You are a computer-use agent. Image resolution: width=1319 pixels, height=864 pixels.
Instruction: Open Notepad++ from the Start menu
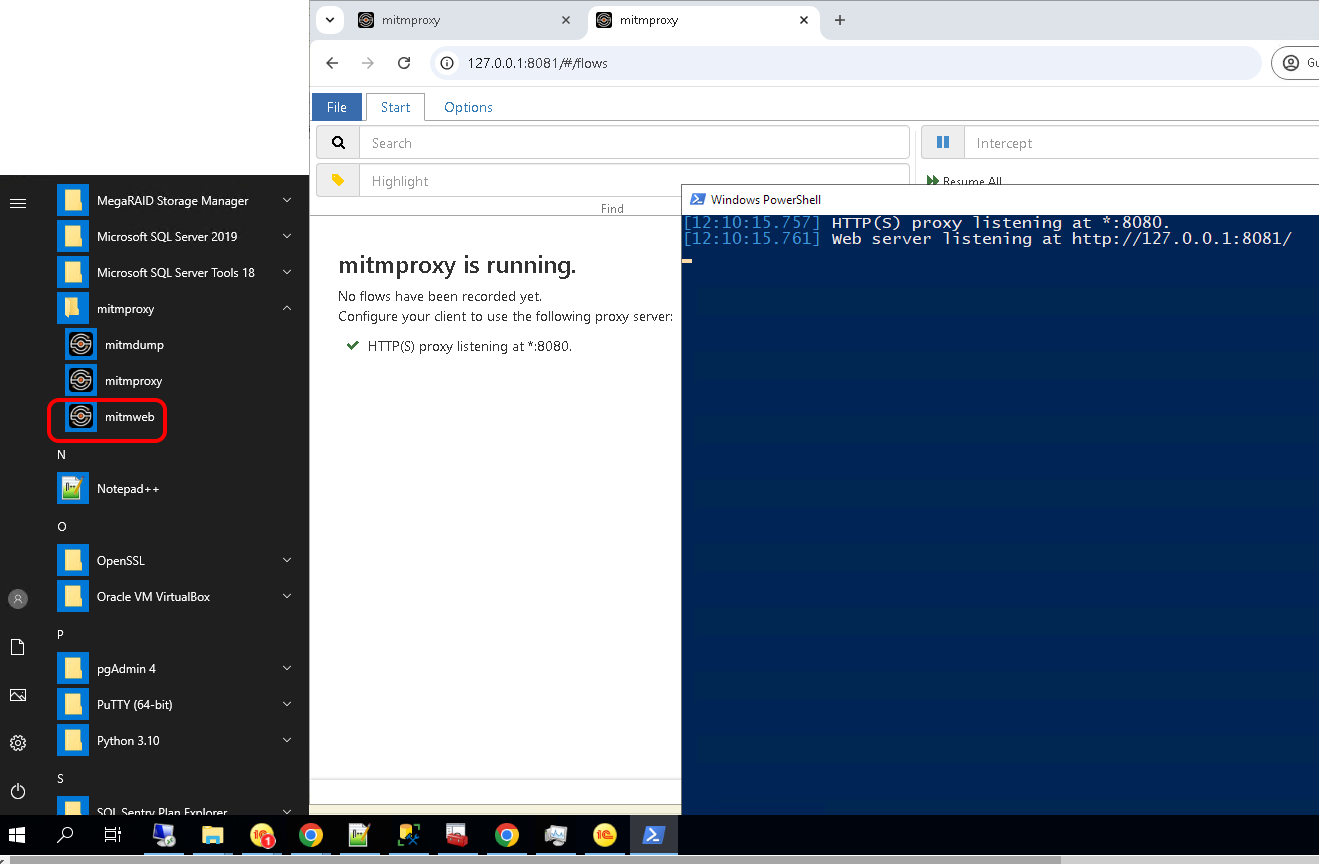tap(110, 489)
